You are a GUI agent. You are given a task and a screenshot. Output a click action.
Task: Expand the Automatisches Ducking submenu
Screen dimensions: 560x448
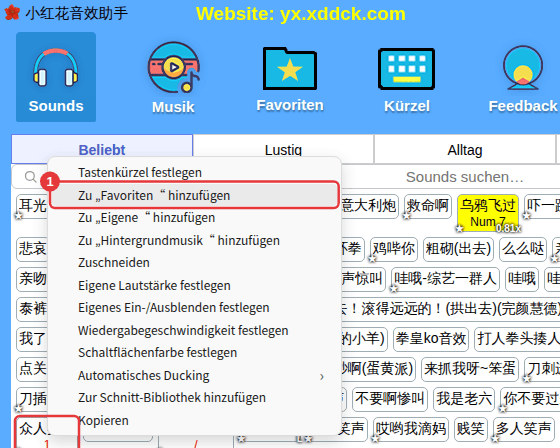[x=195, y=375]
